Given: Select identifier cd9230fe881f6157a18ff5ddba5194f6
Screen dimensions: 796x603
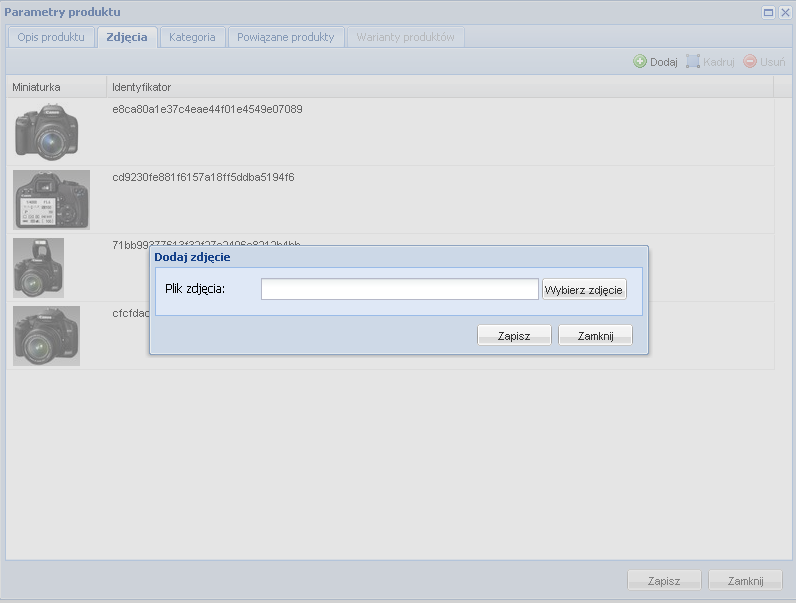Looking at the screenshot, I should point(203,177).
